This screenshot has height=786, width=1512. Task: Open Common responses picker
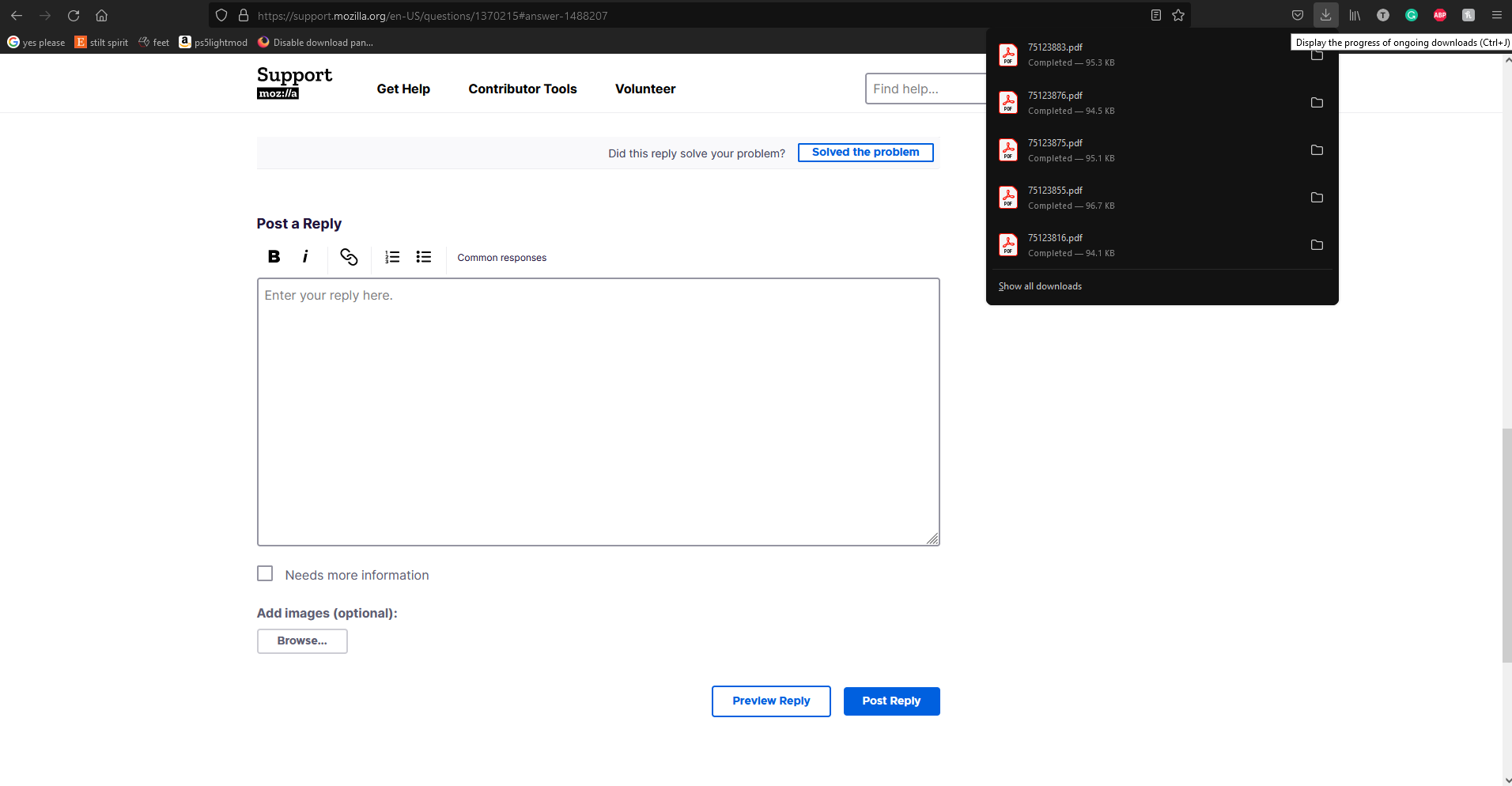[x=501, y=258]
